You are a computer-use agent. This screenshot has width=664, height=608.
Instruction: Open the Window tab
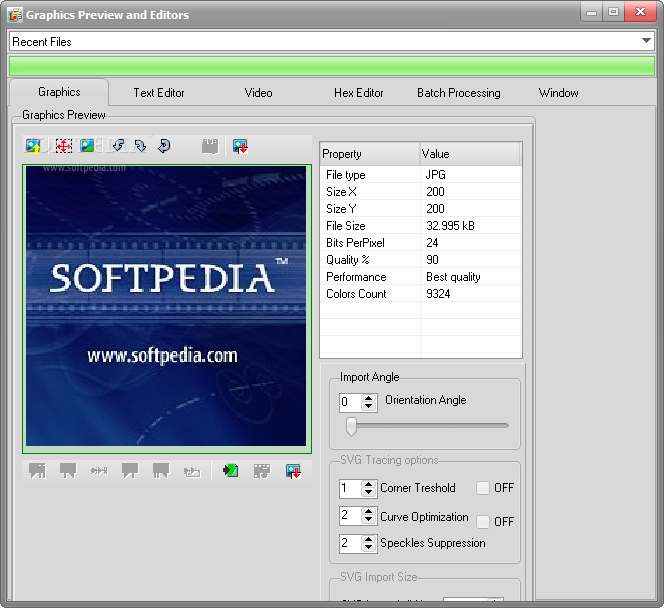pos(558,93)
